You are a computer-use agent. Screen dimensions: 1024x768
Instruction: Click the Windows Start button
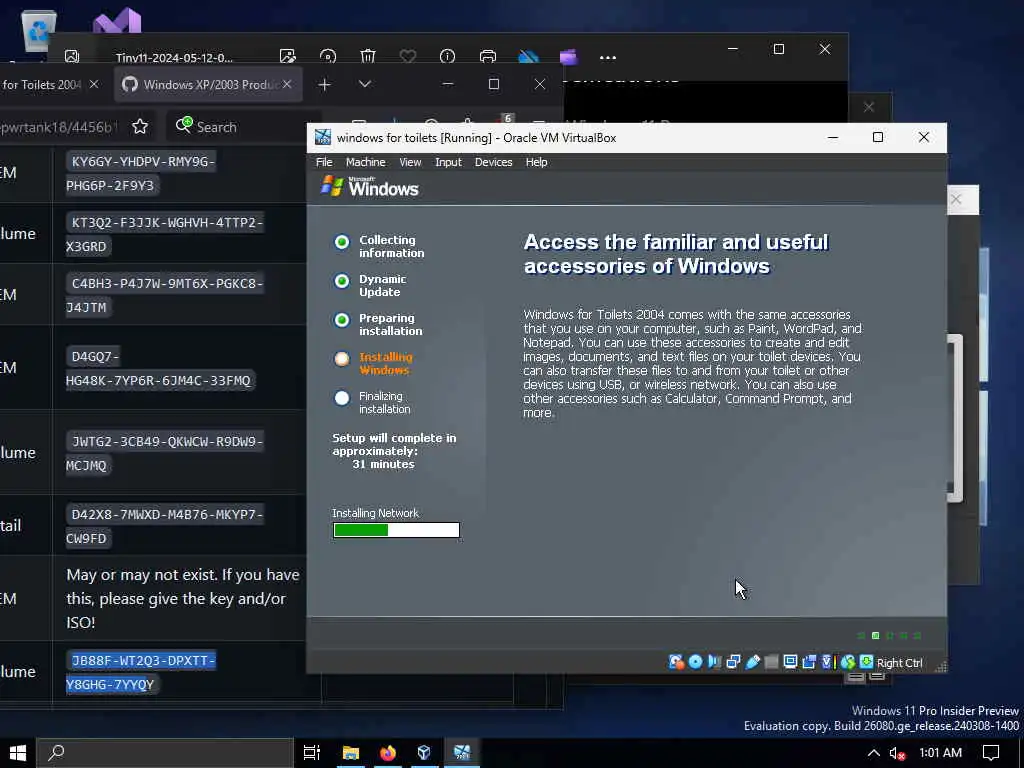(x=18, y=753)
